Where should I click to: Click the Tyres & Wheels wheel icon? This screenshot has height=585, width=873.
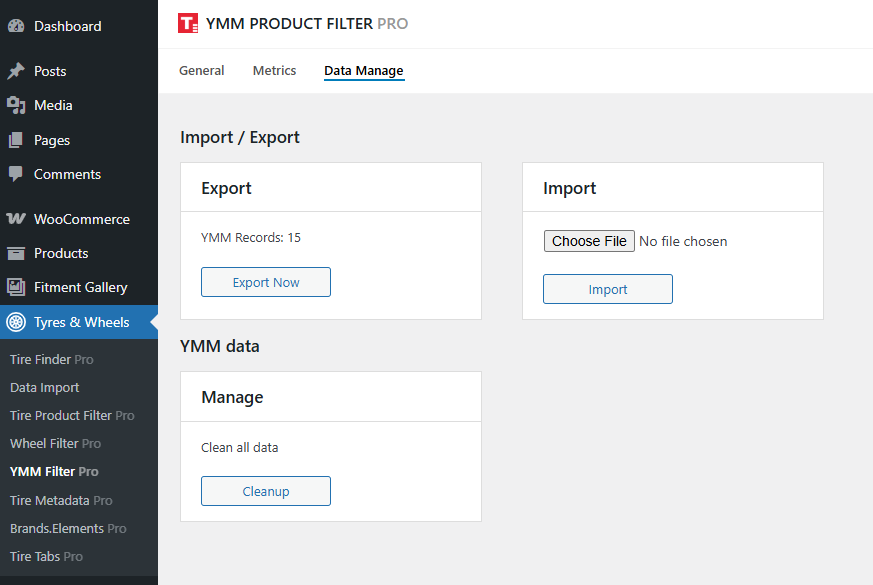16,322
